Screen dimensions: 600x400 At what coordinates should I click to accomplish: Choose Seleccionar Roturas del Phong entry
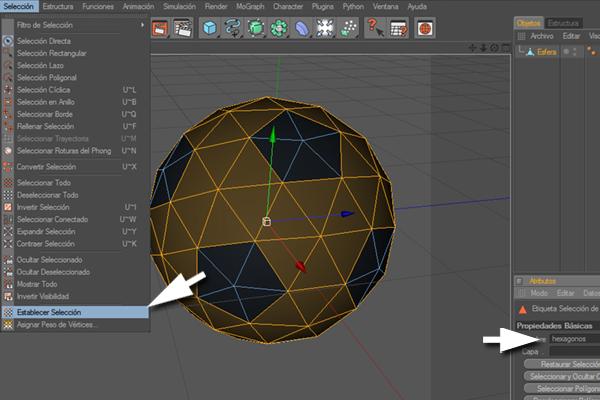point(75,151)
